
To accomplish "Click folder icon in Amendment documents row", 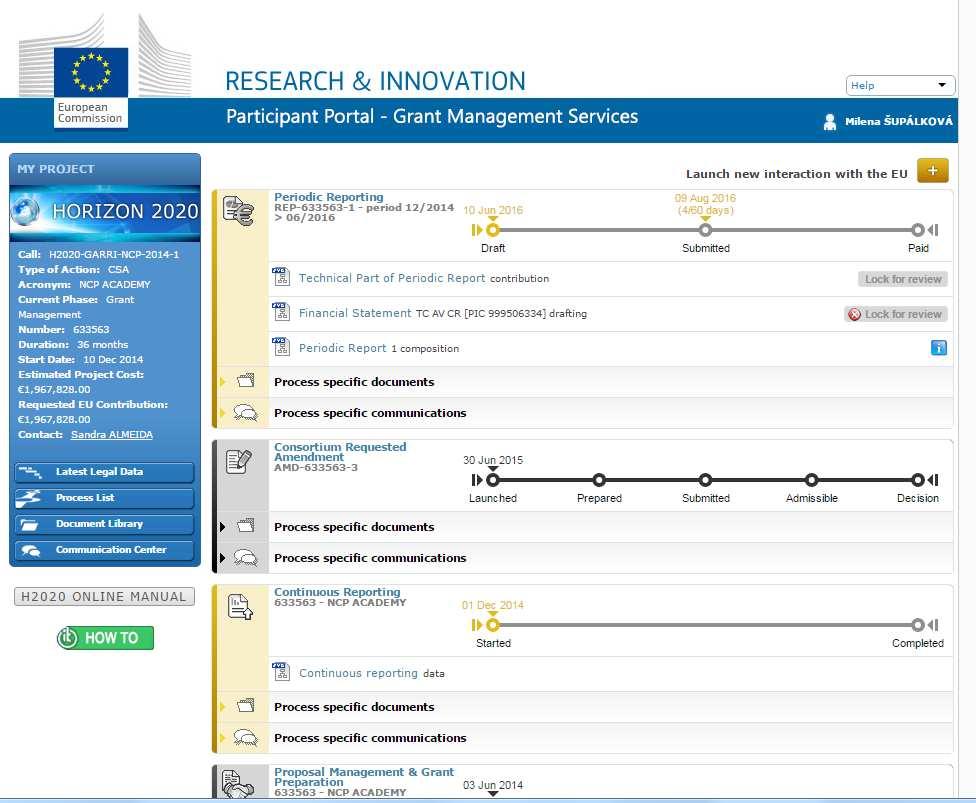I will point(246,525).
